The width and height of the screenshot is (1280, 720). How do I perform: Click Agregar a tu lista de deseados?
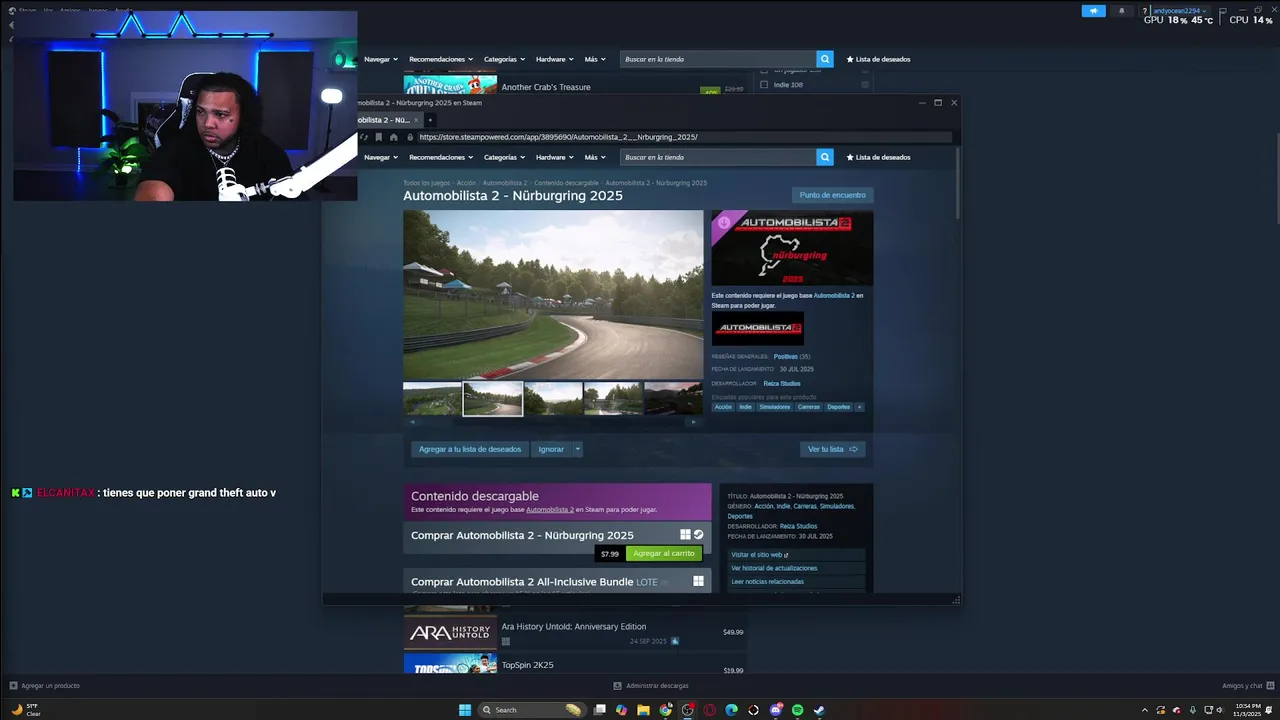tap(470, 449)
